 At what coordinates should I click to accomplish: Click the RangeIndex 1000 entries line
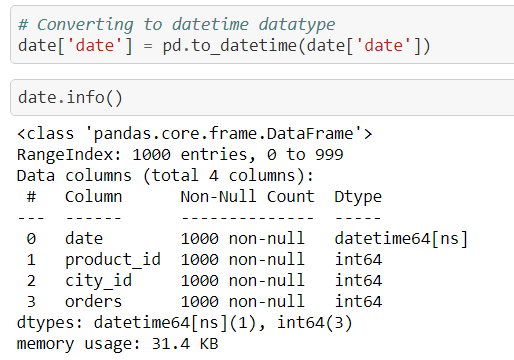point(180,155)
